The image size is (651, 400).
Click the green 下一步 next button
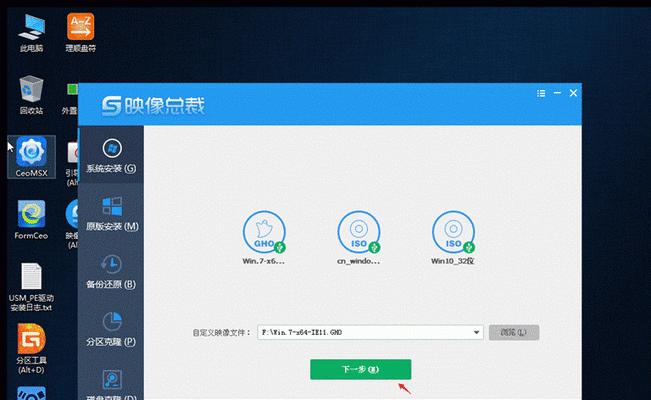(x=360, y=369)
